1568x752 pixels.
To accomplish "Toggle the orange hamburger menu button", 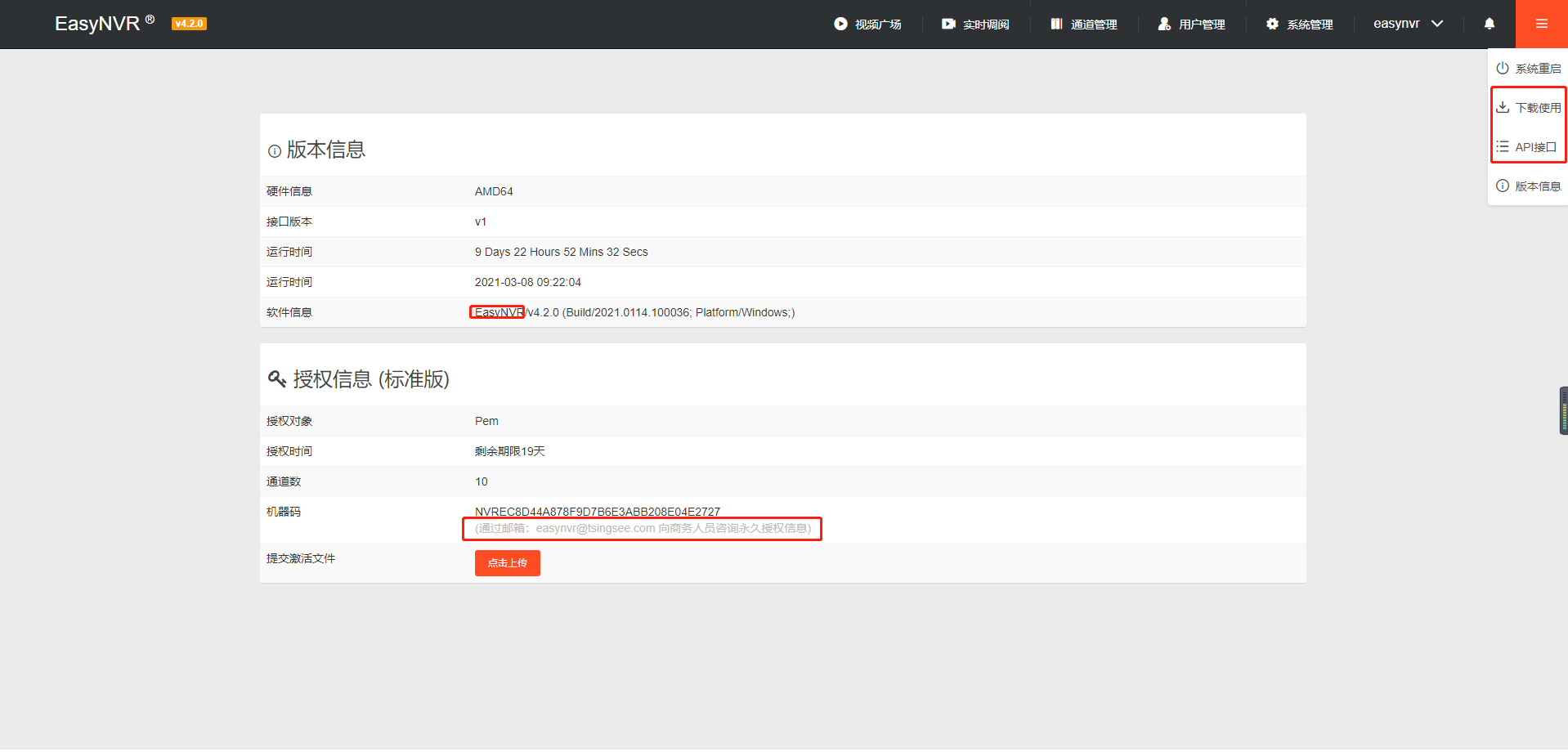I will pyautogui.click(x=1542, y=24).
